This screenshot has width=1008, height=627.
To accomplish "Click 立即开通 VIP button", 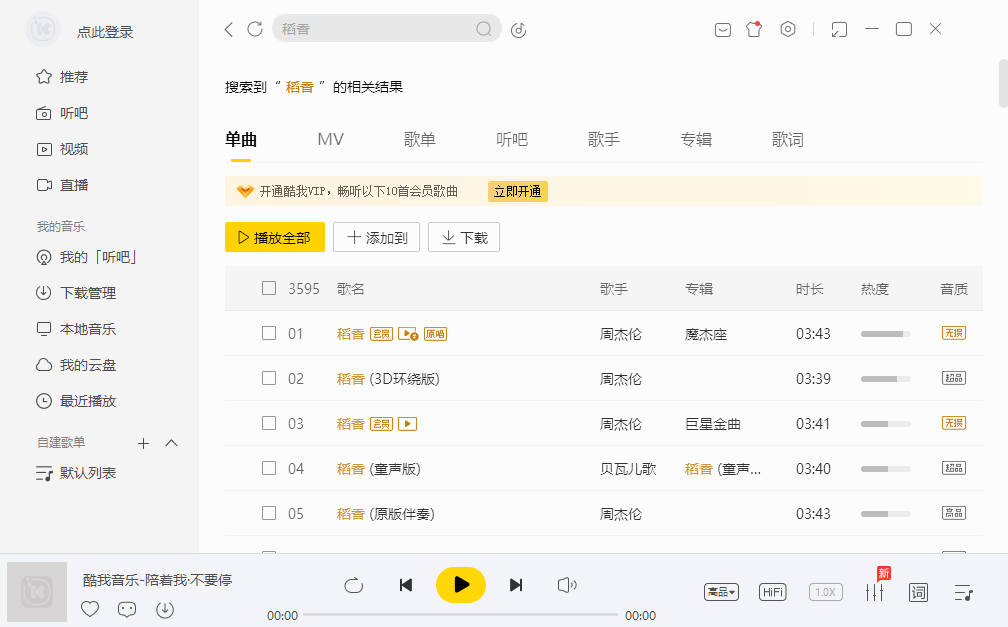I will tap(518, 192).
